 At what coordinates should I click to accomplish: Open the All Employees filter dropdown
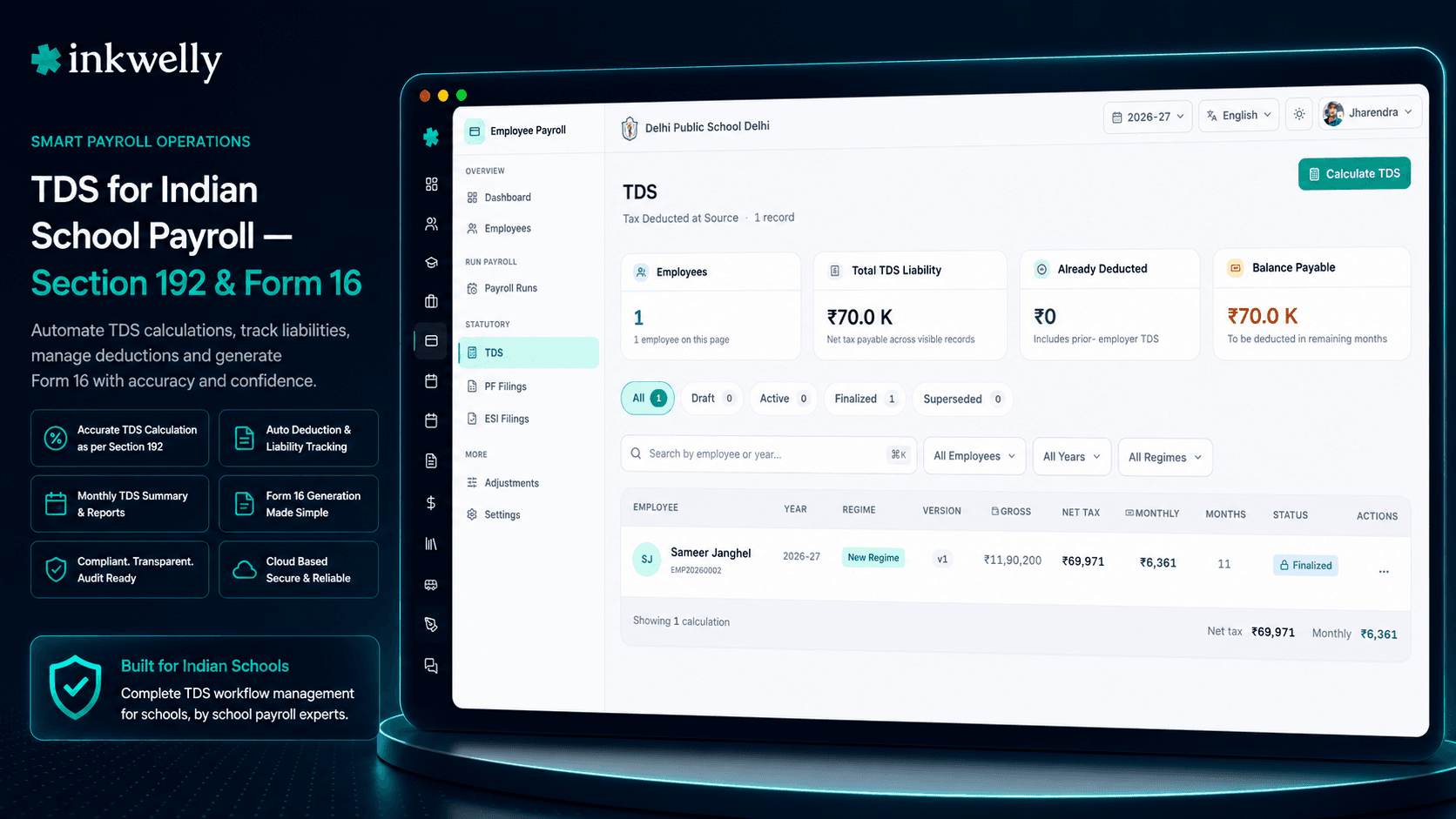pyautogui.click(x=974, y=456)
